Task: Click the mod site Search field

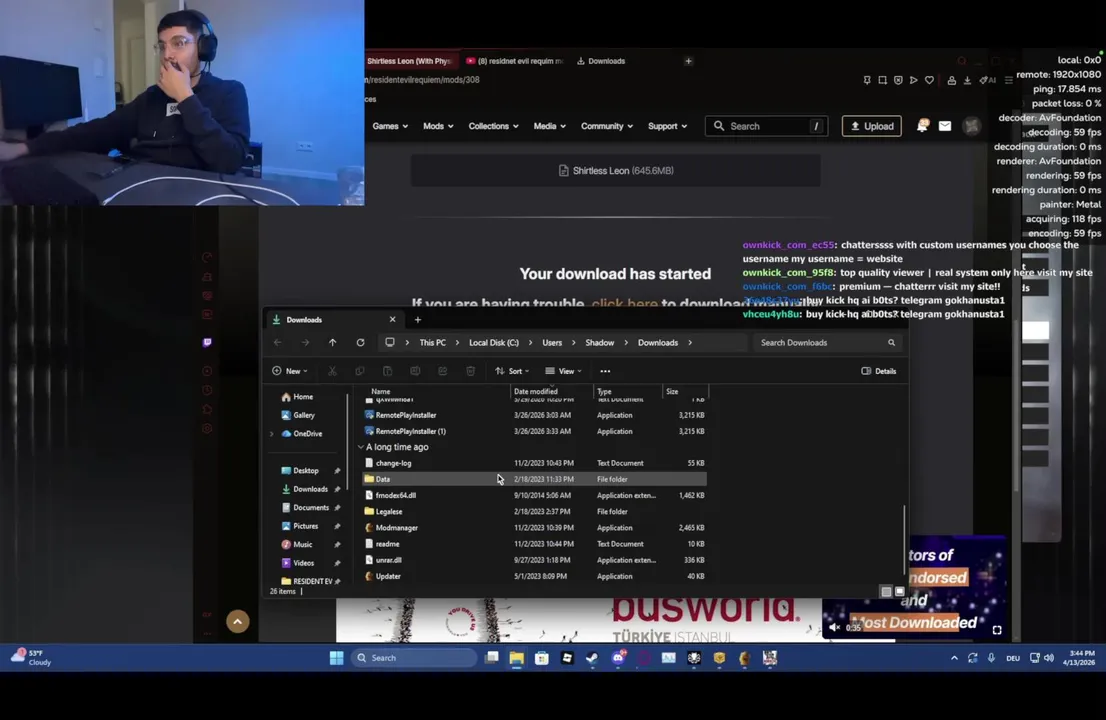Action: 767,126
